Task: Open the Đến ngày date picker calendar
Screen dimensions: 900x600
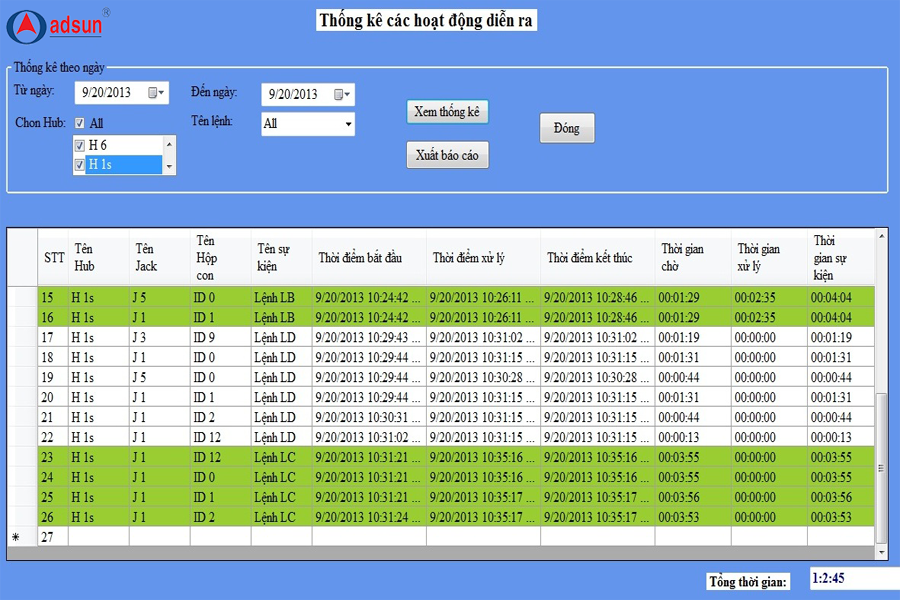Action: point(342,95)
